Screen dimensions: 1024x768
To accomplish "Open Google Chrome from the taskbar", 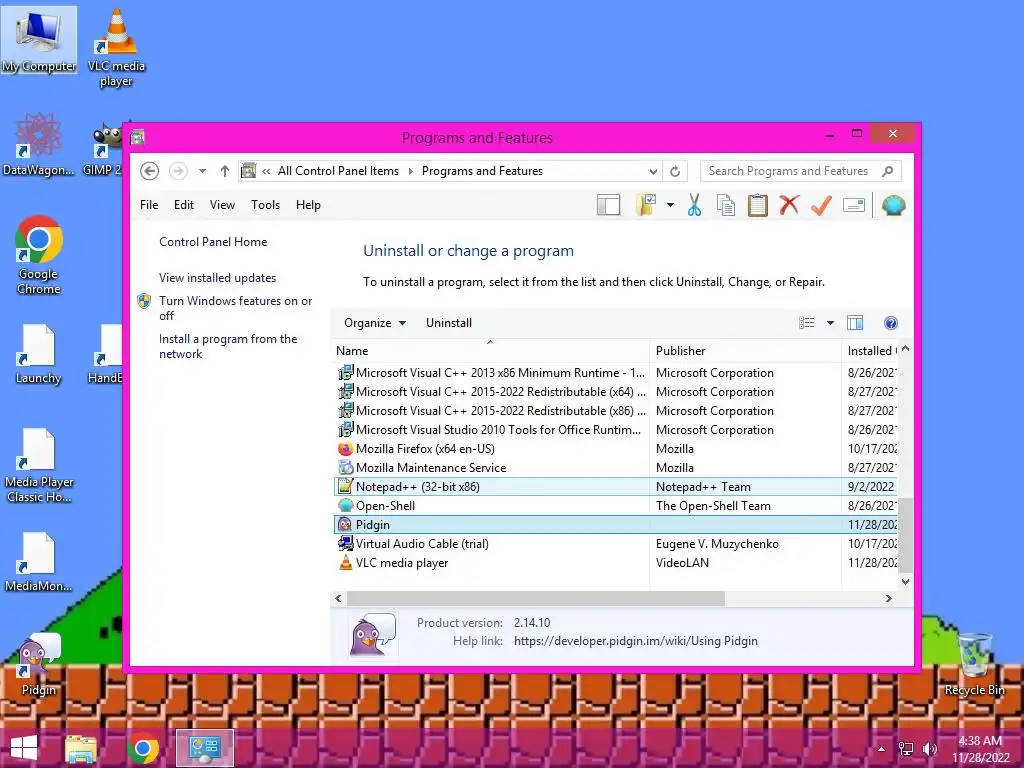I will [143, 748].
